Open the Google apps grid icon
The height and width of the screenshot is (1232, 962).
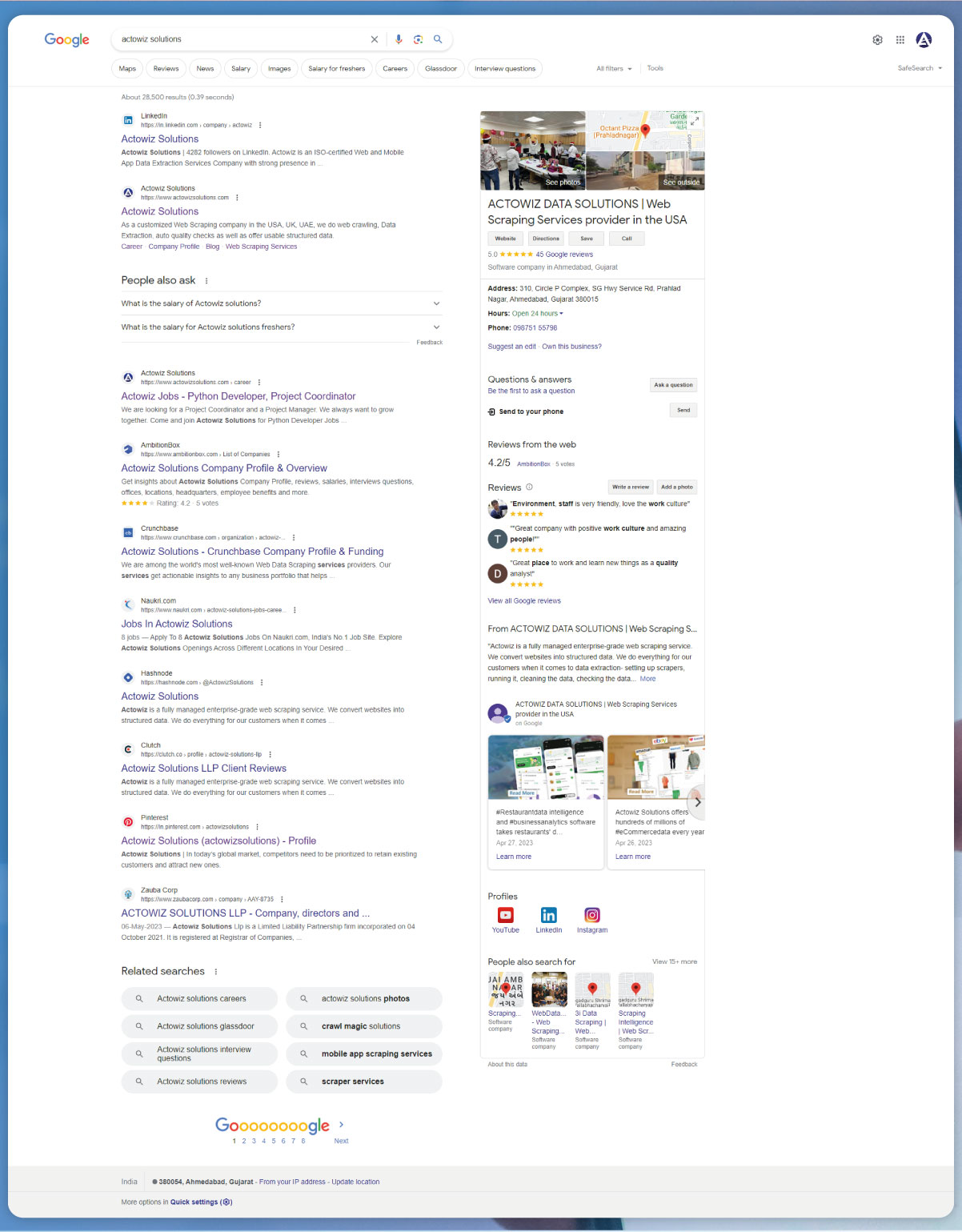[900, 40]
